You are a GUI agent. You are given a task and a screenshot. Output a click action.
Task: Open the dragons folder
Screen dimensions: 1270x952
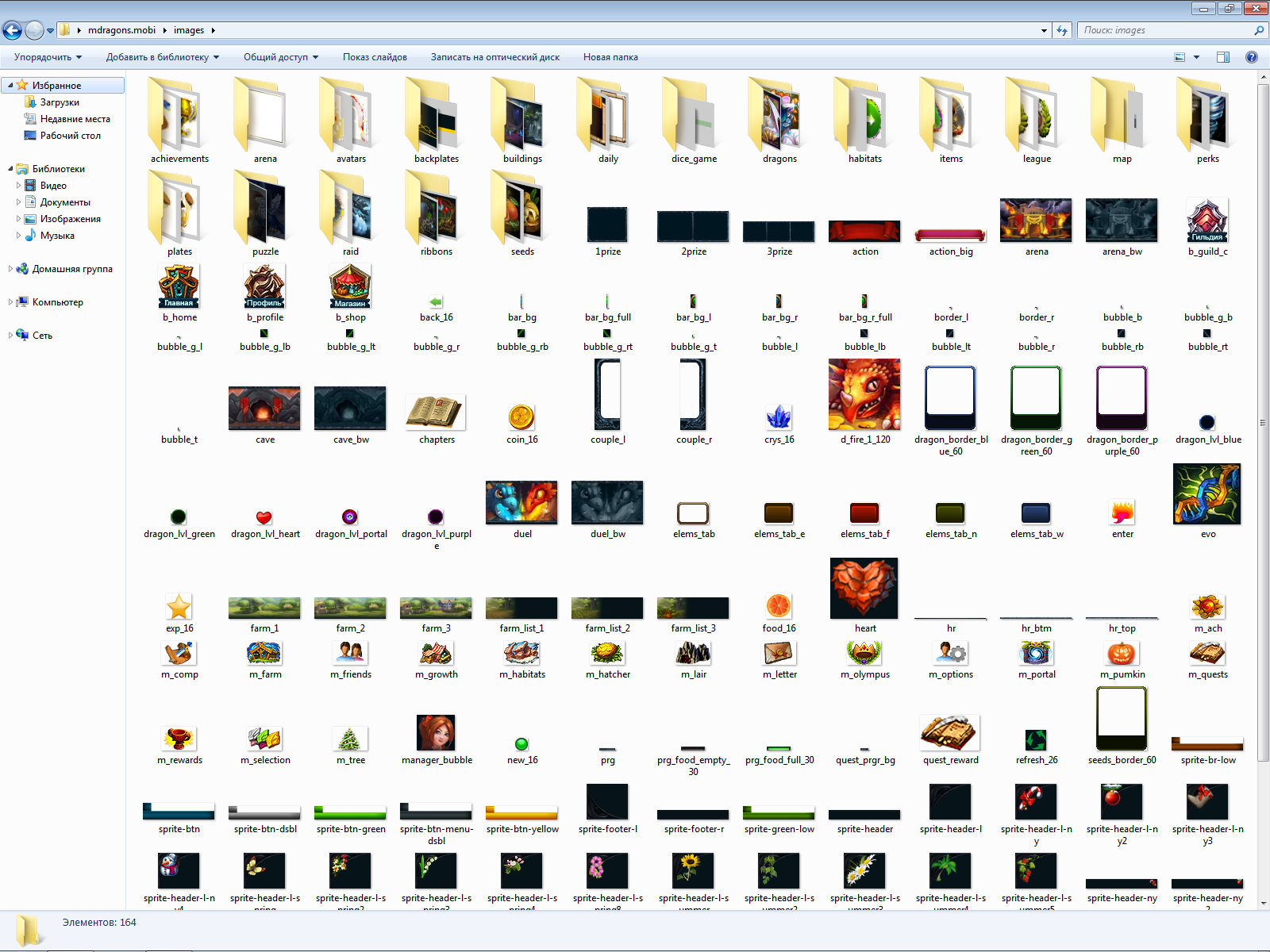pyautogui.click(x=779, y=119)
